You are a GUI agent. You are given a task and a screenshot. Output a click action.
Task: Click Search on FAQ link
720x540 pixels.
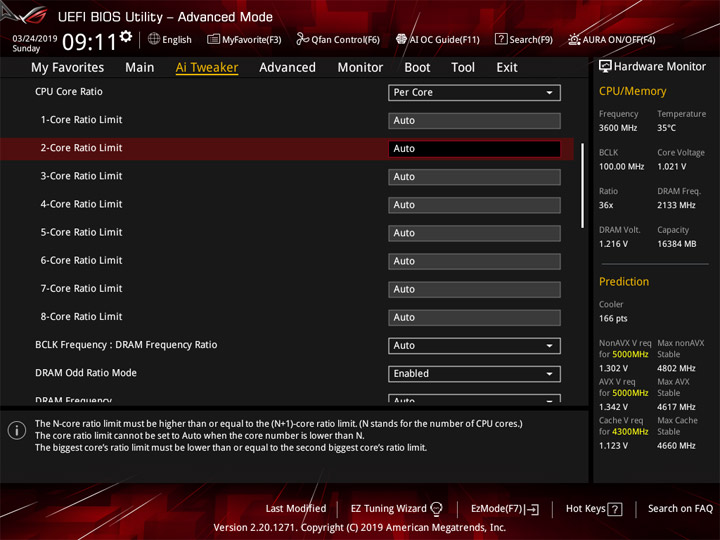[x=680, y=509]
